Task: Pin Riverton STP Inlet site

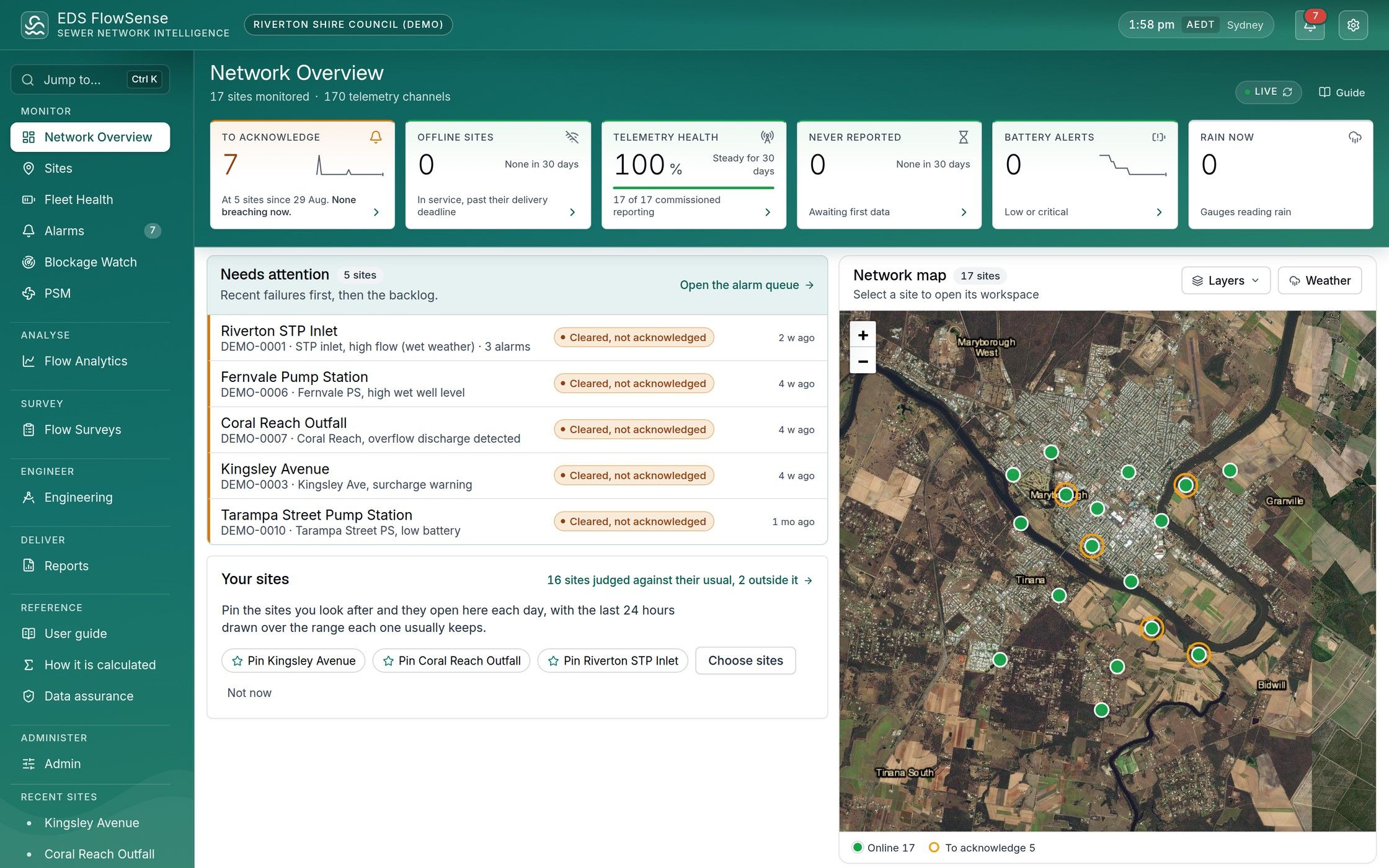Action: pyautogui.click(x=613, y=661)
